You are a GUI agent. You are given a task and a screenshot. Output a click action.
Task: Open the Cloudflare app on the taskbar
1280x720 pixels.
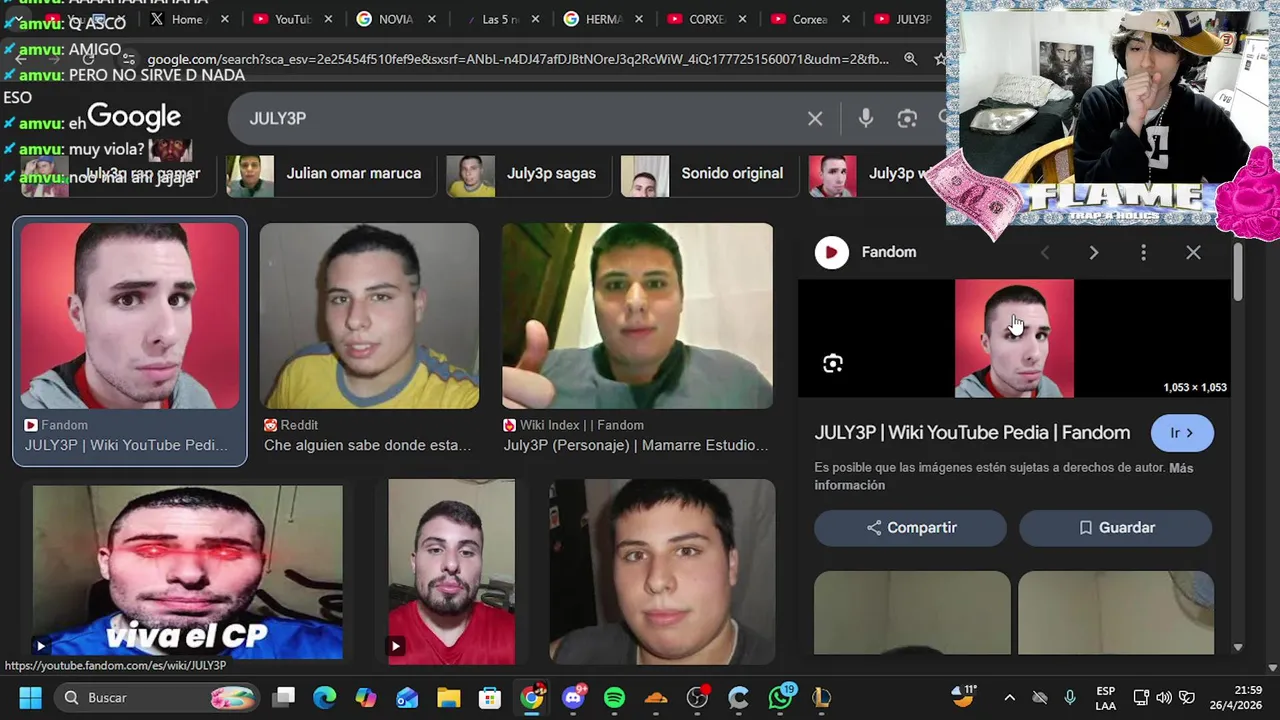[656, 697]
